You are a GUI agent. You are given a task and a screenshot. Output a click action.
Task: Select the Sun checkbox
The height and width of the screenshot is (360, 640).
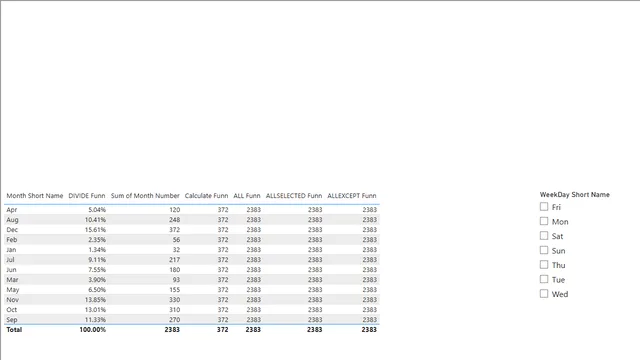(x=544, y=250)
